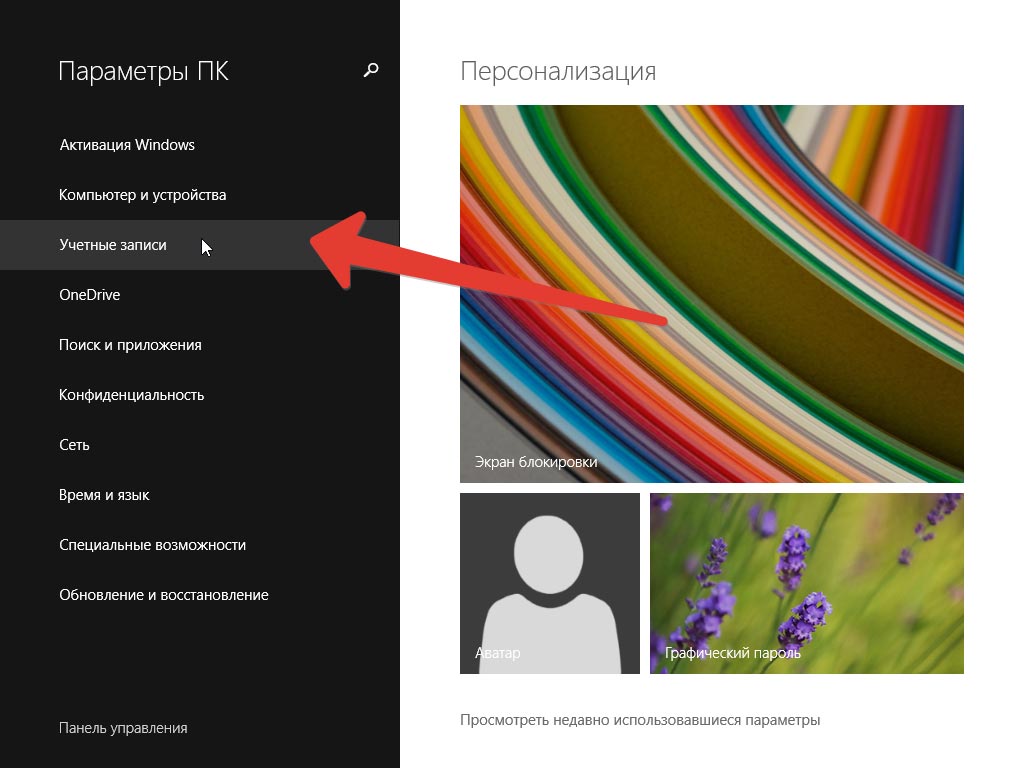This screenshot has height=768, width=1024.
Task: Open Панель управления link at bottom
Action: pos(123,728)
